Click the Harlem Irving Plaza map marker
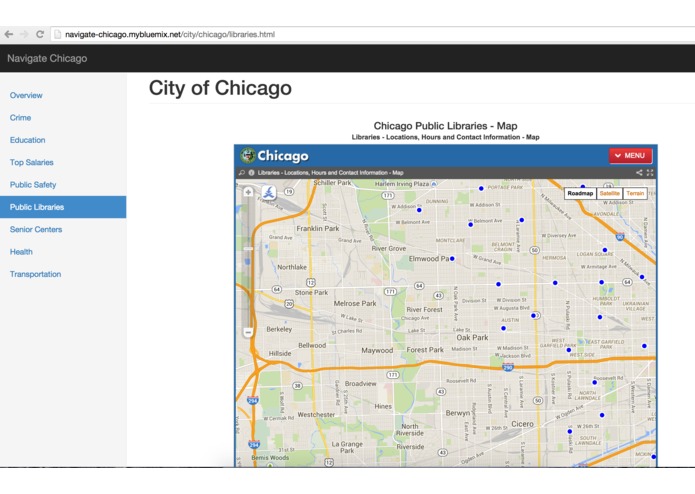Image resolution: width=695 pixels, height=494 pixels. [434, 183]
